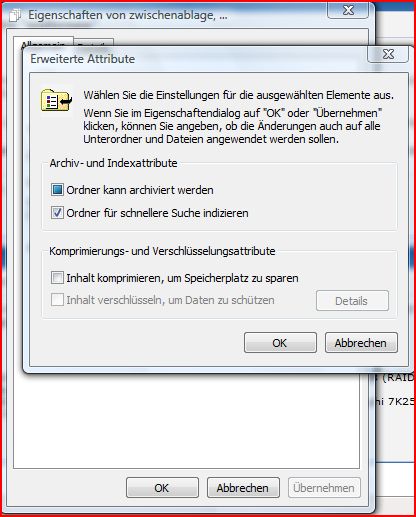Switch to the partially hidden Allgemein tab

43,42
